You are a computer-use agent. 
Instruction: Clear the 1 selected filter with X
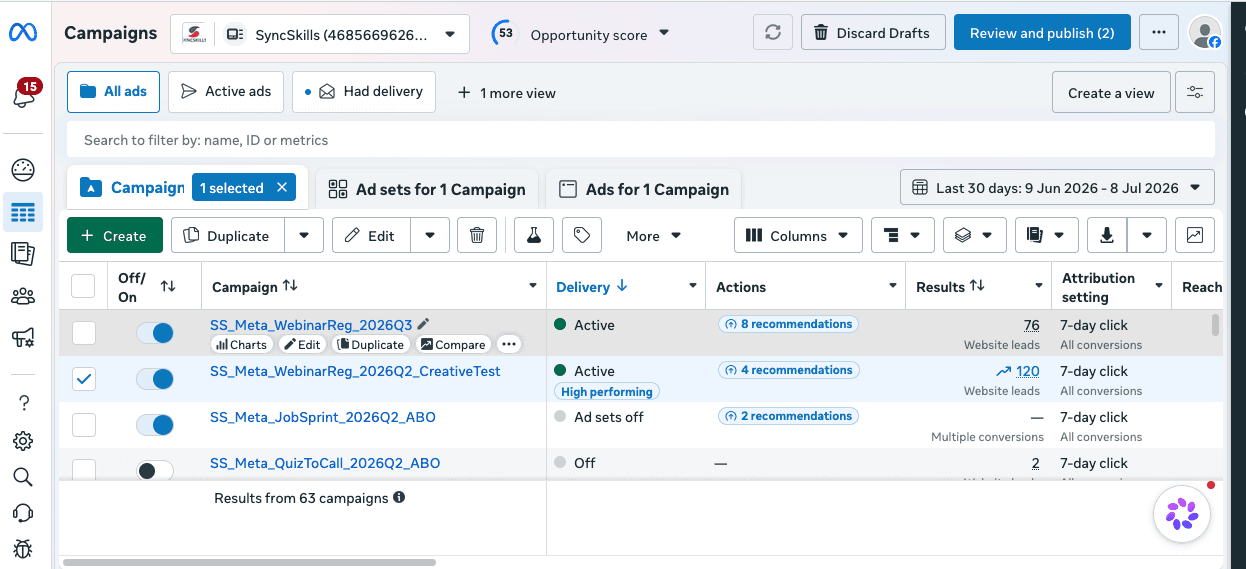coord(282,187)
